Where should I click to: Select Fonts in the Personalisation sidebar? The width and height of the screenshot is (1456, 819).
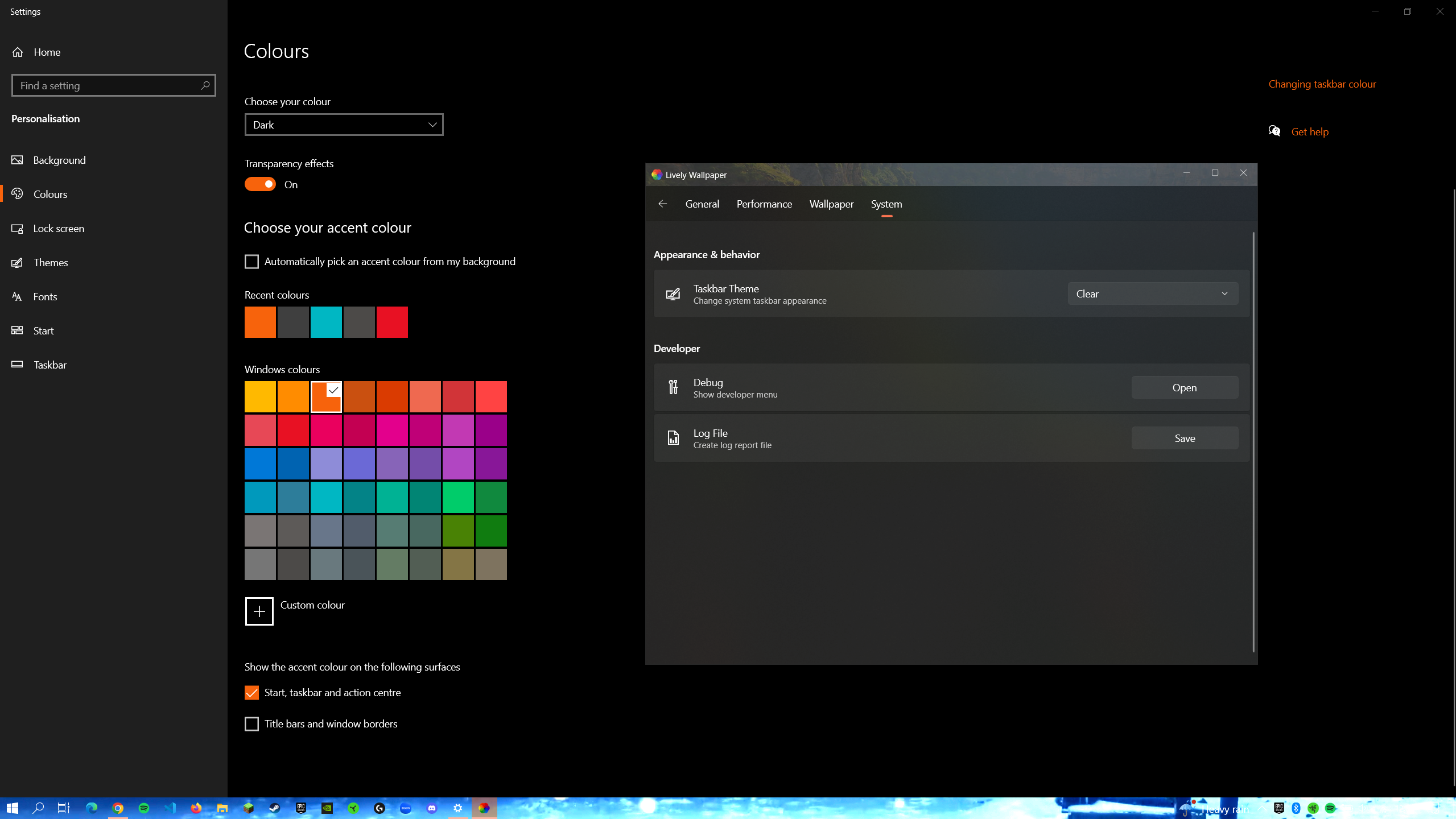pos(46,296)
